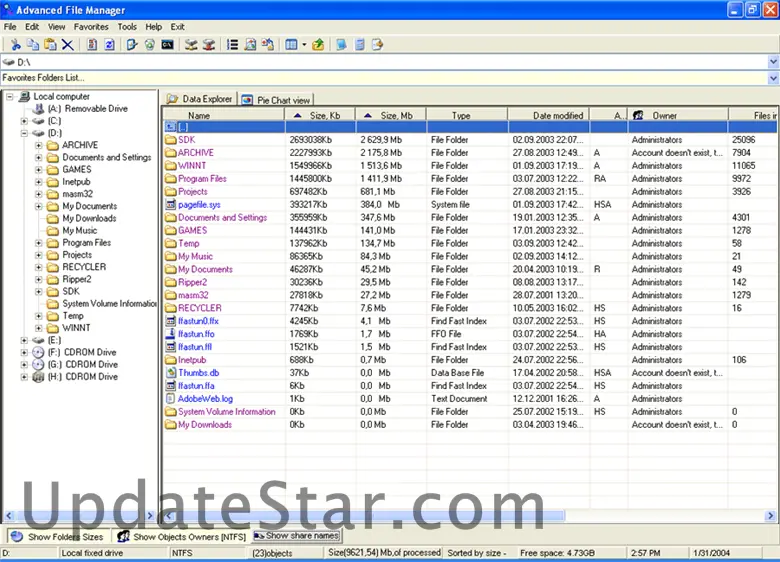Click the Delete X icon in toolbar

pyautogui.click(x=67, y=44)
